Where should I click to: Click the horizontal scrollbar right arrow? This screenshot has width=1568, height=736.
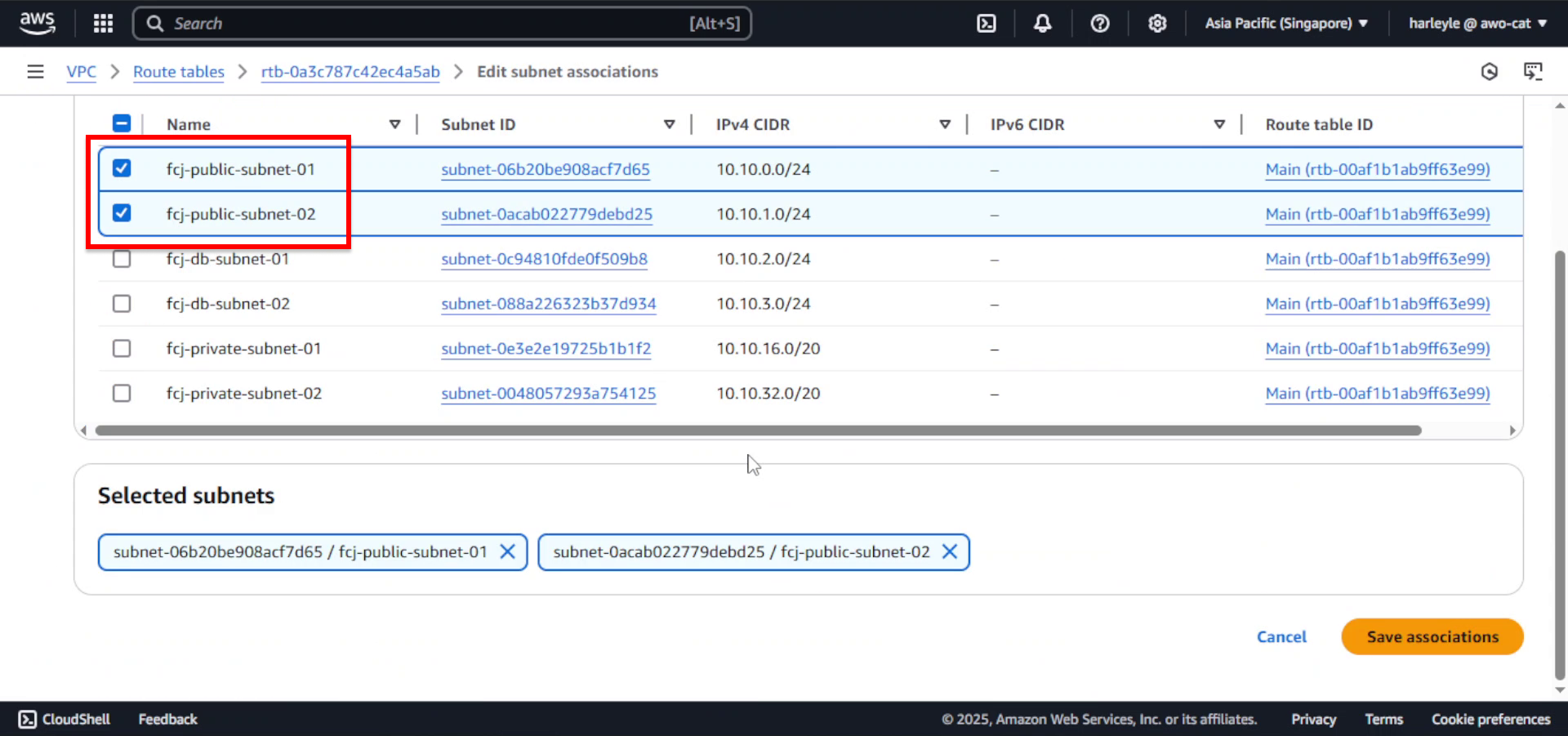pos(1512,430)
